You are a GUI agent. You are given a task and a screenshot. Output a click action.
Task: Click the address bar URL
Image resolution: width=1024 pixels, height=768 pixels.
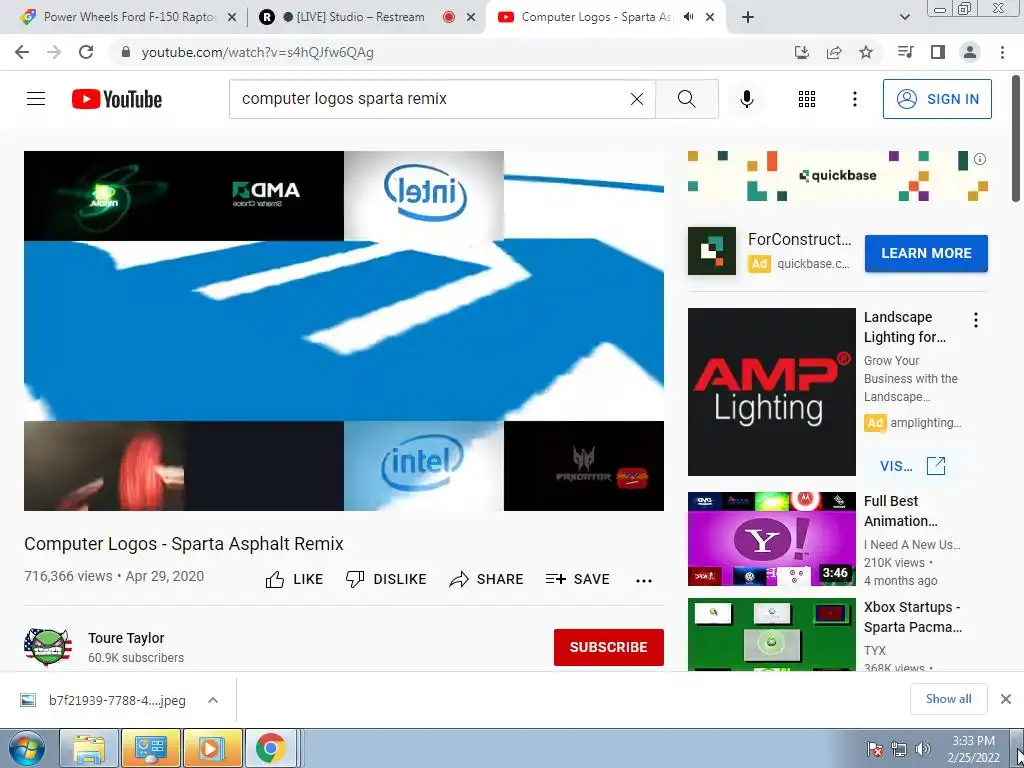(x=257, y=52)
